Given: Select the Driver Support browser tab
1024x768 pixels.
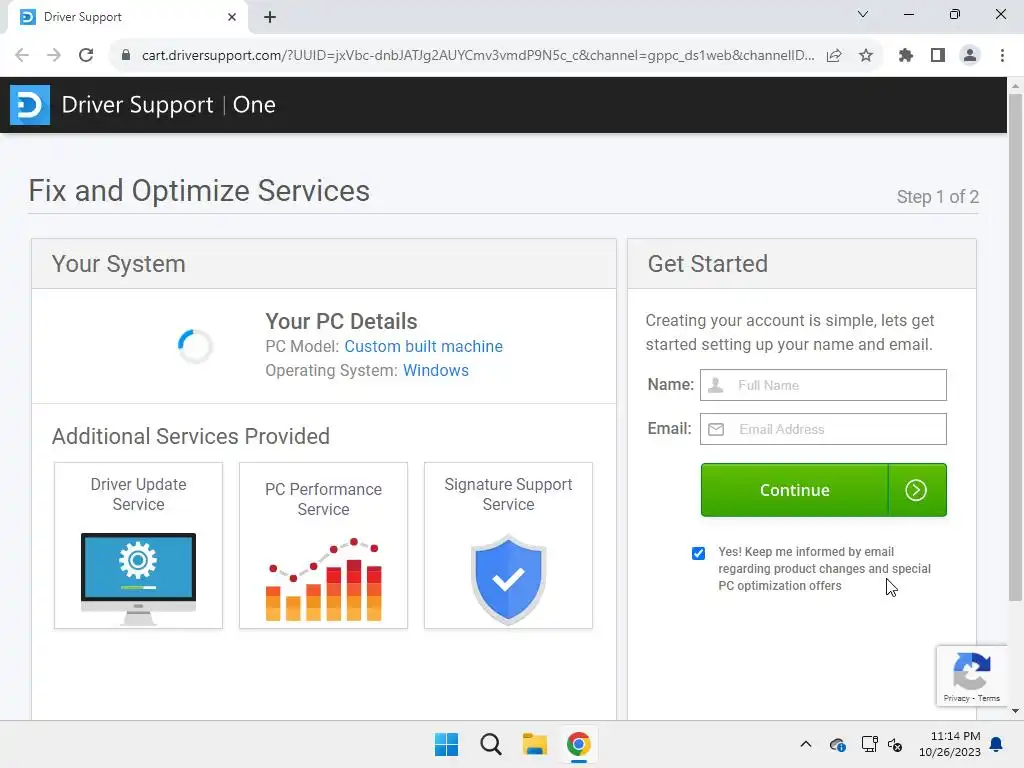Looking at the screenshot, I should (128, 17).
